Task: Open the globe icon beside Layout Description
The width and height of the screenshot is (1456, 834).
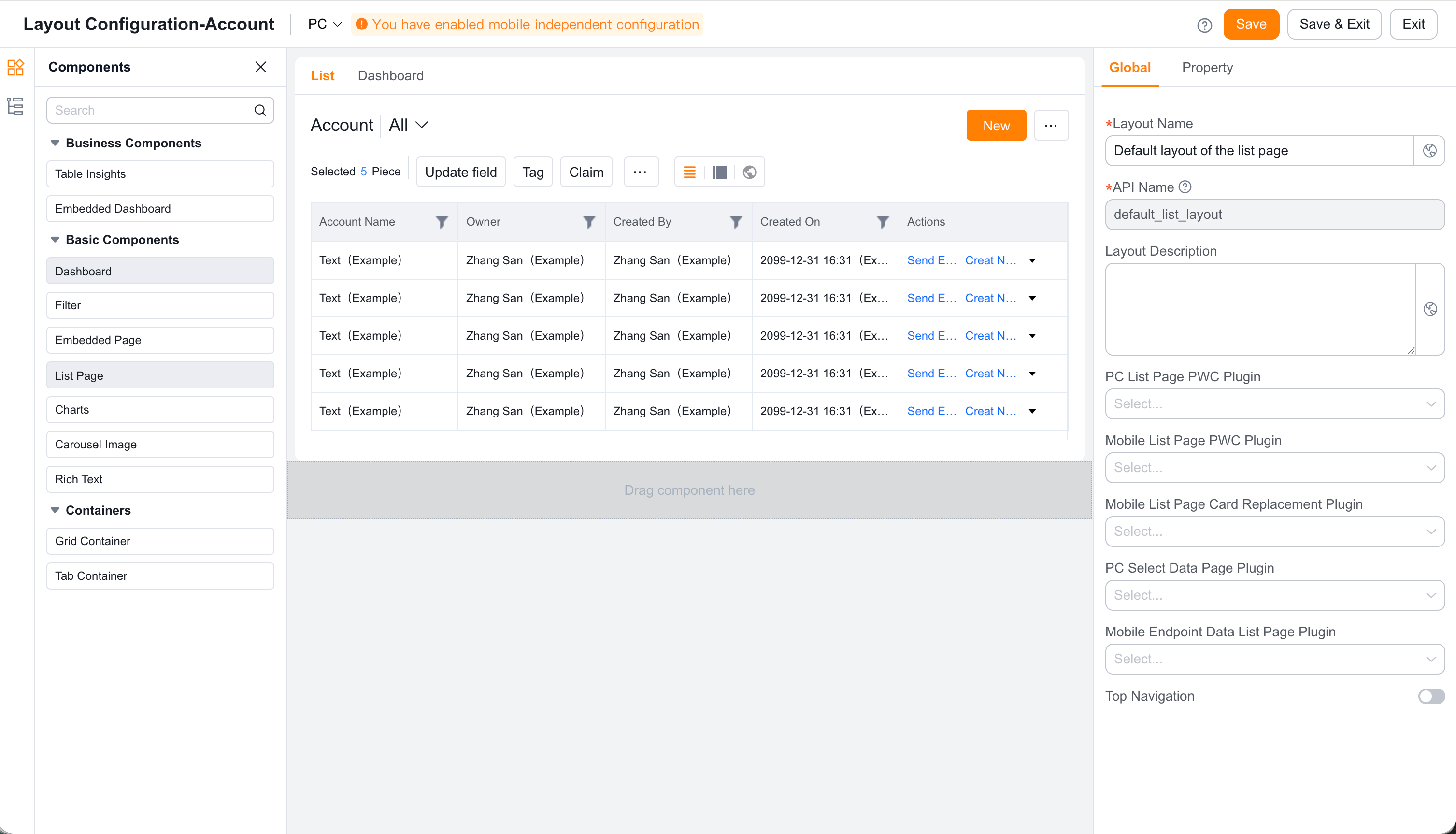Action: pyautogui.click(x=1429, y=309)
